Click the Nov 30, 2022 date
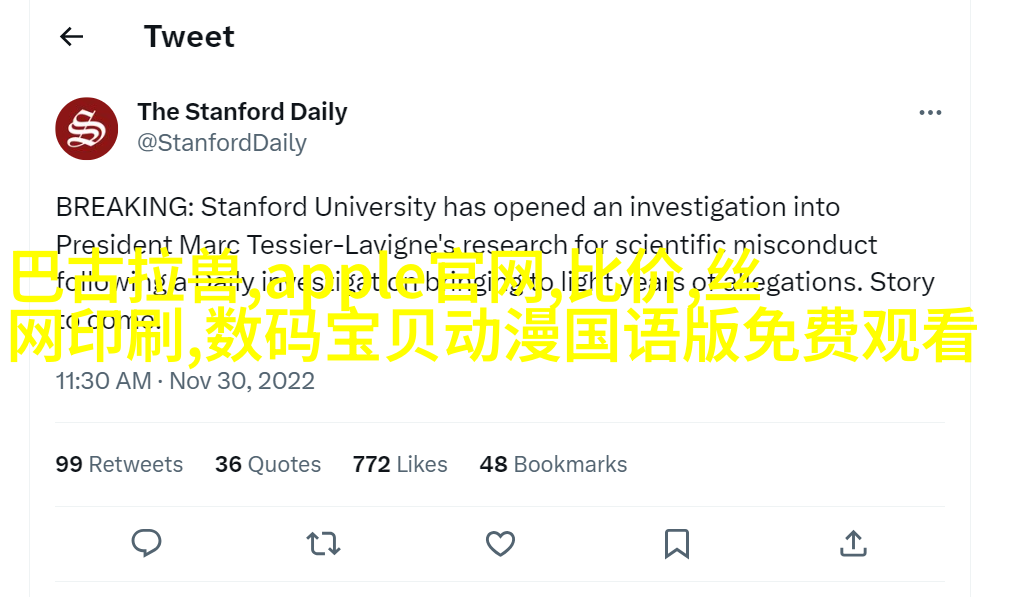The width and height of the screenshot is (1016, 597). tap(242, 381)
